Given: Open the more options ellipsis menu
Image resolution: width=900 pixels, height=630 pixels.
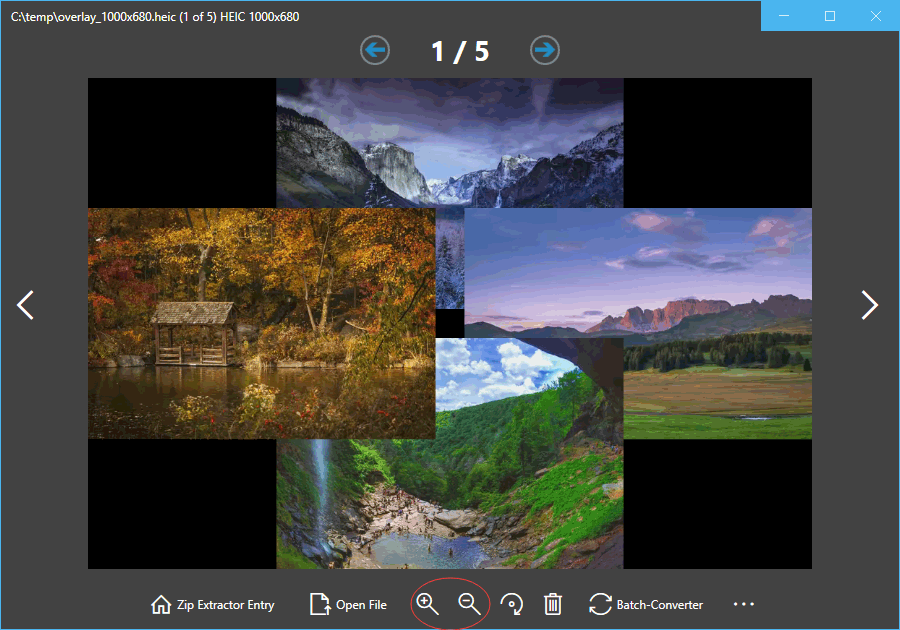Looking at the screenshot, I should click(744, 604).
